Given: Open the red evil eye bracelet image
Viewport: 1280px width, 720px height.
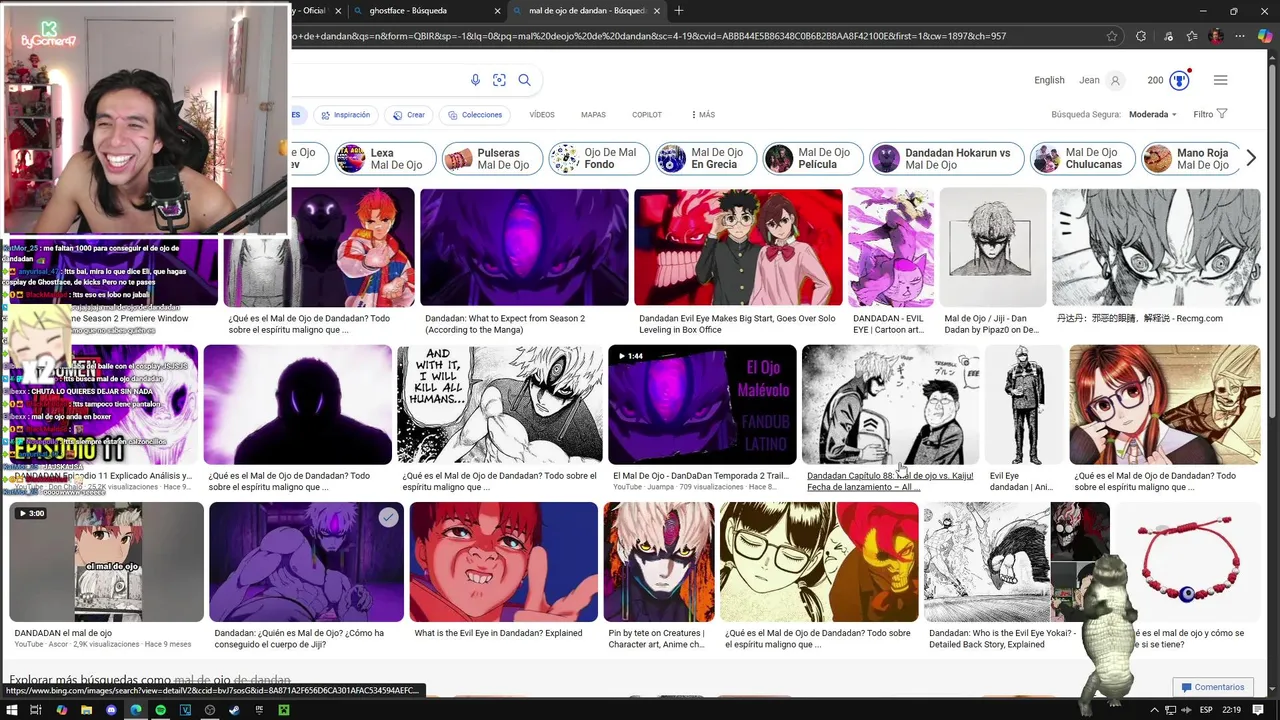Looking at the screenshot, I should (1189, 562).
